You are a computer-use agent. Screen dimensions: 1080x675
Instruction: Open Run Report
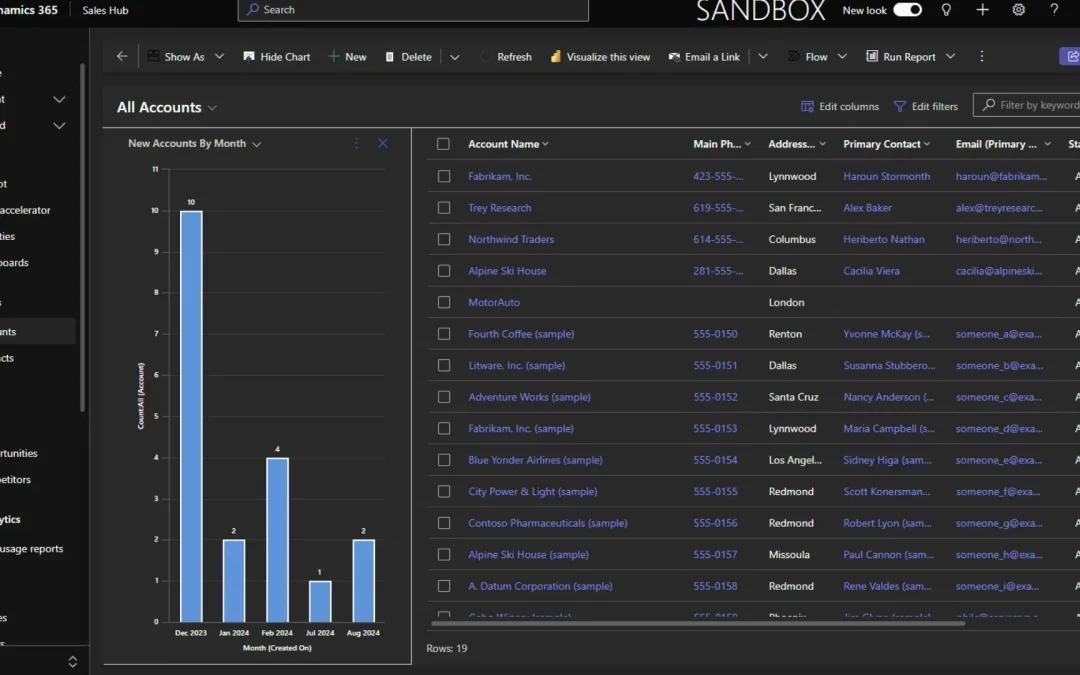tap(901, 56)
